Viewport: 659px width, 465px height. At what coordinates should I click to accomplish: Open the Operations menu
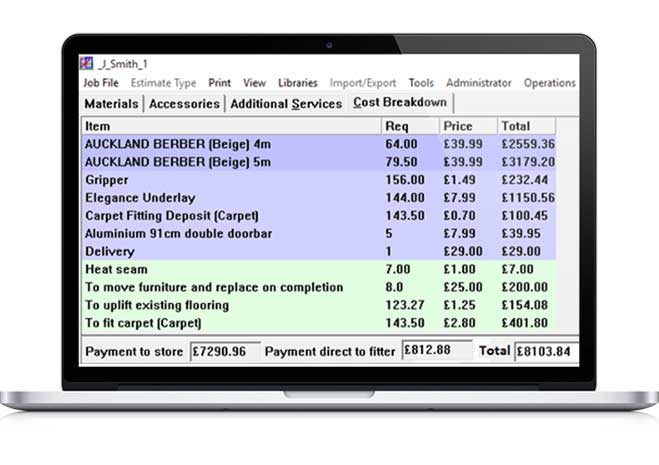(x=549, y=83)
